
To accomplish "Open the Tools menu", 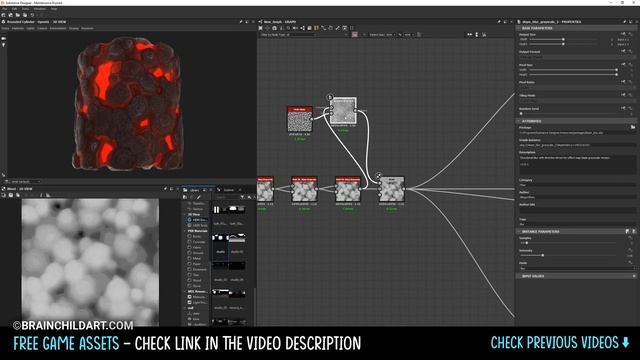I will (25, 9).
